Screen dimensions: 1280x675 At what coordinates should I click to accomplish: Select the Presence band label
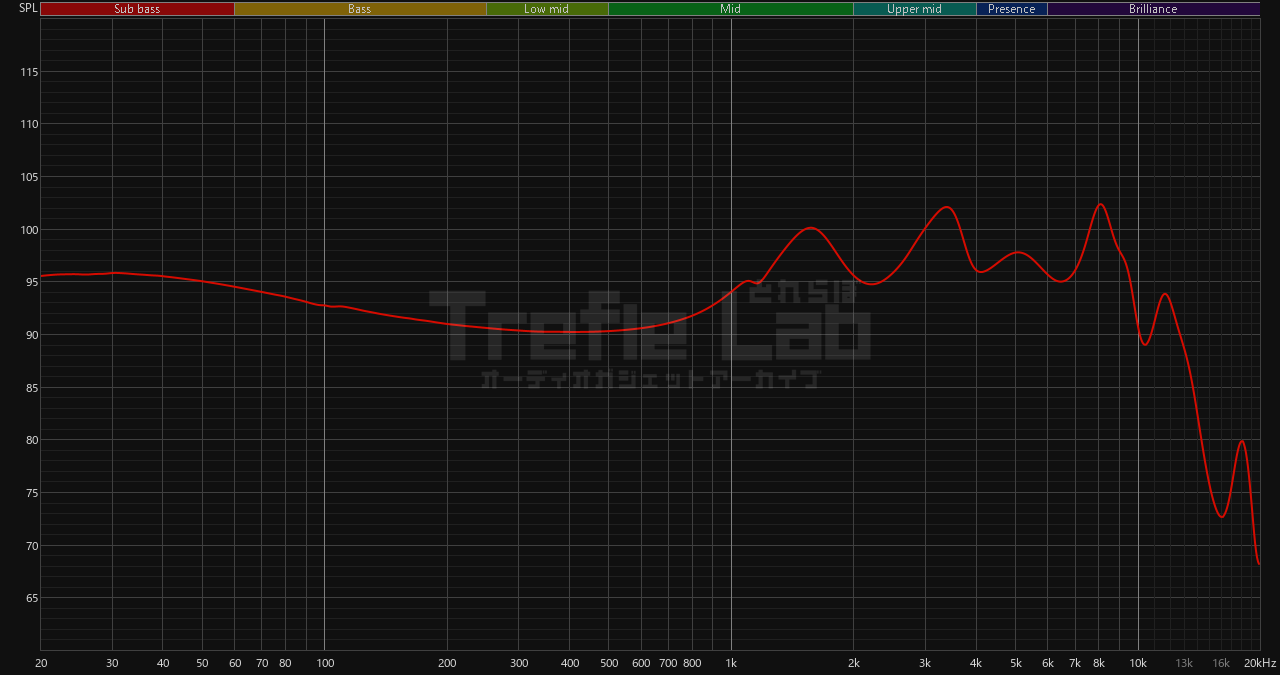click(1011, 9)
